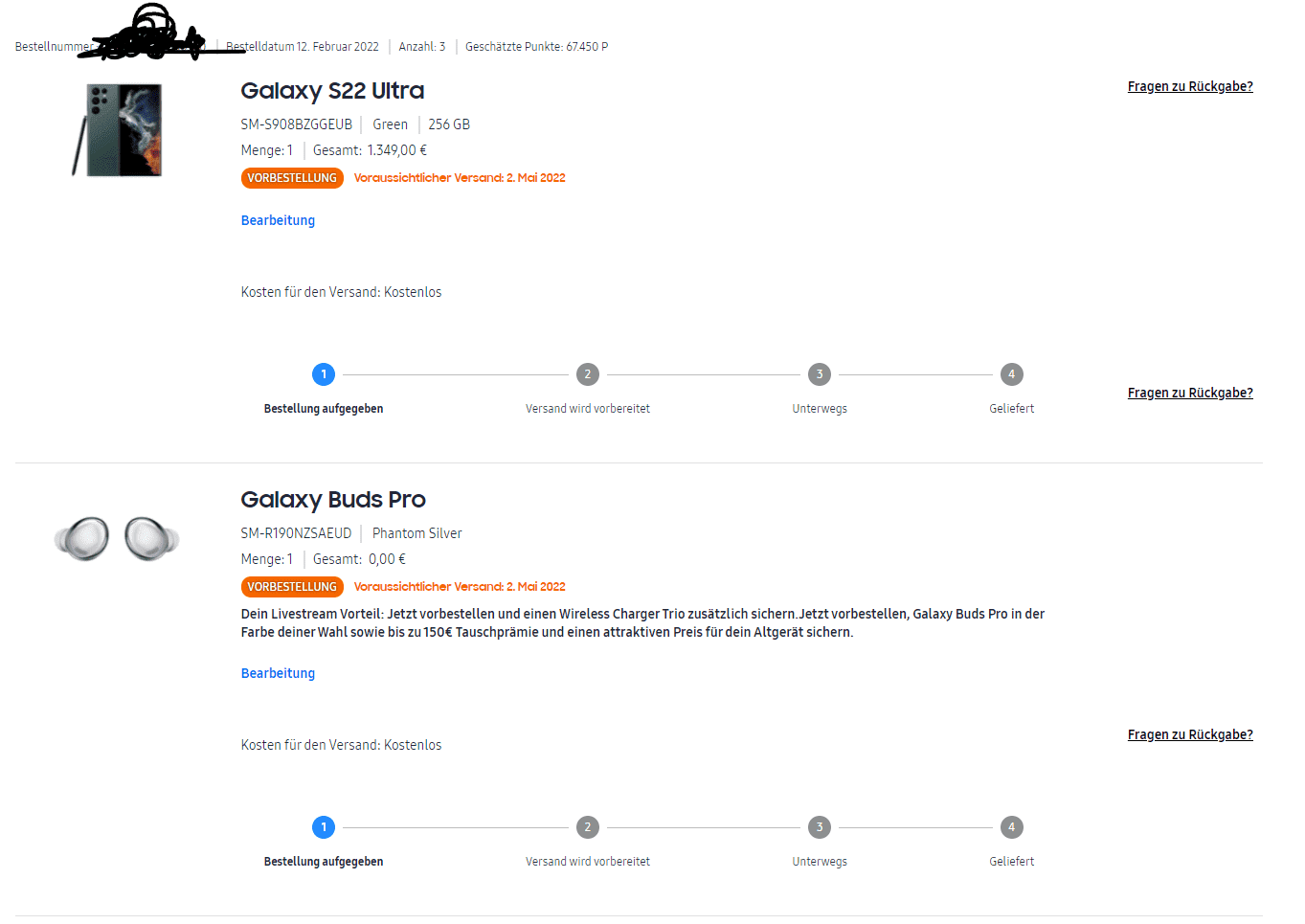Click the '256 GB' storage label

click(449, 124)
